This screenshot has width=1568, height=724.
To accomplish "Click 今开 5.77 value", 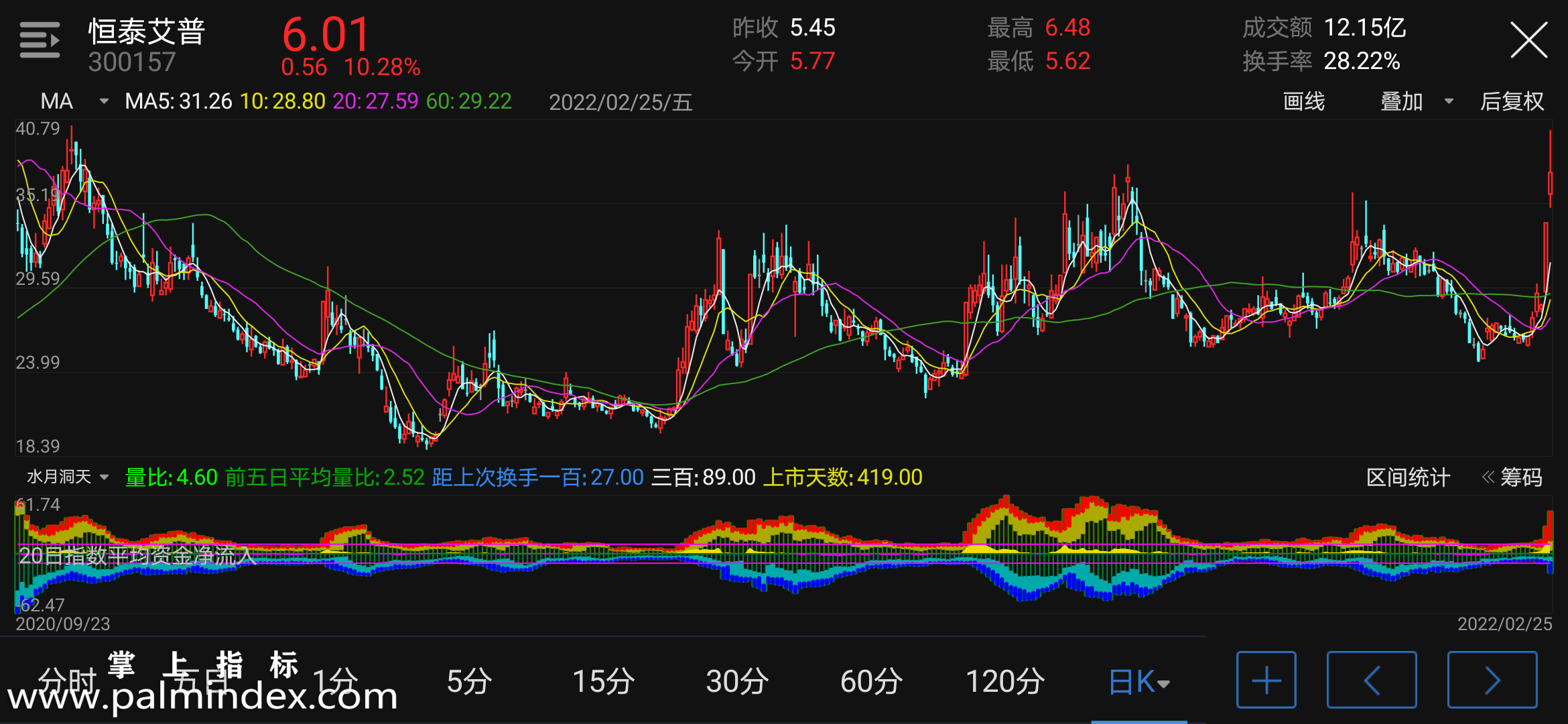I will [x=783, y=62].
